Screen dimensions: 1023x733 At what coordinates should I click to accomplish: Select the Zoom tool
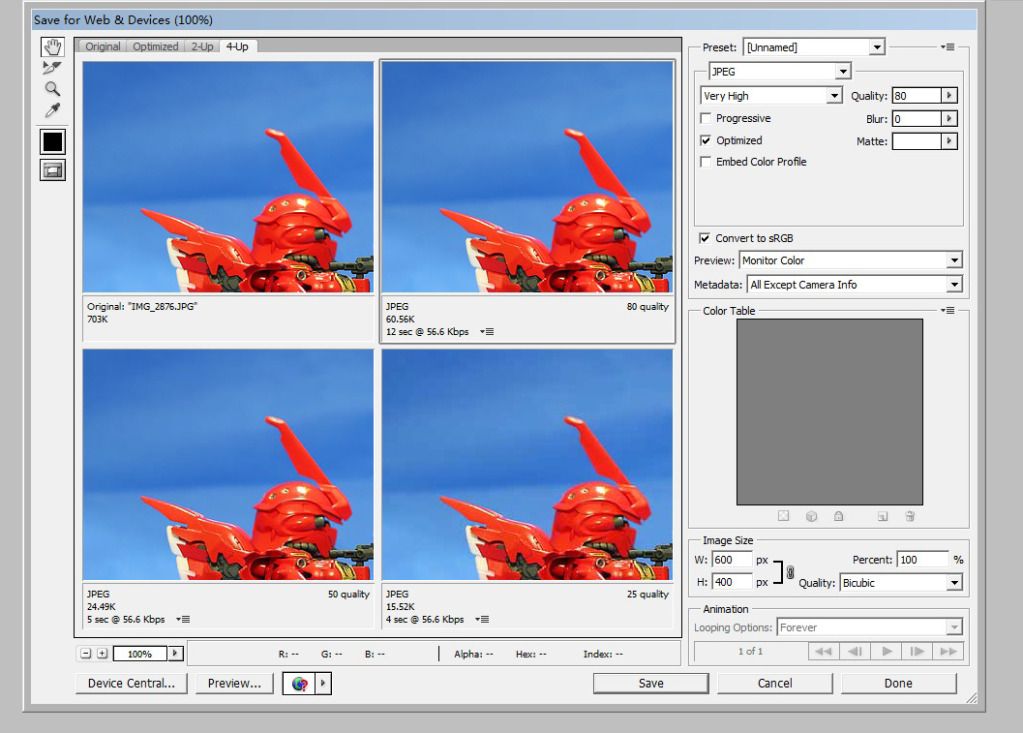coord(52,89)
